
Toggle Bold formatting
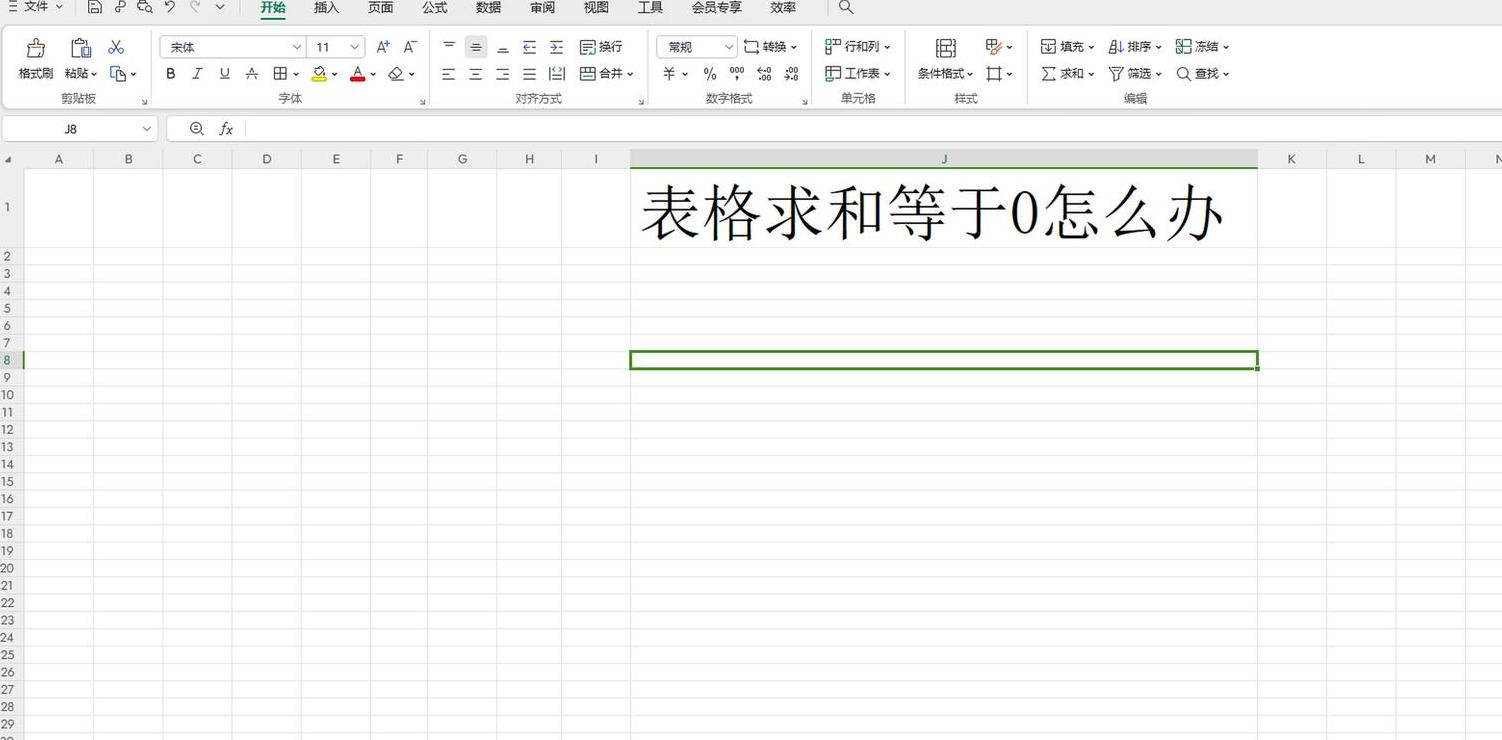[x=171, y=74]
